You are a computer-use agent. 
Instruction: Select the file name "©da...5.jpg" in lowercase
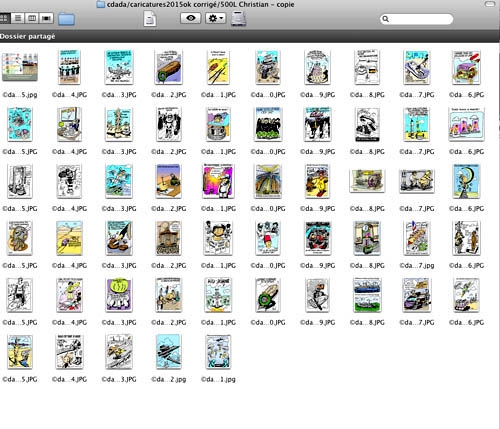20,95
